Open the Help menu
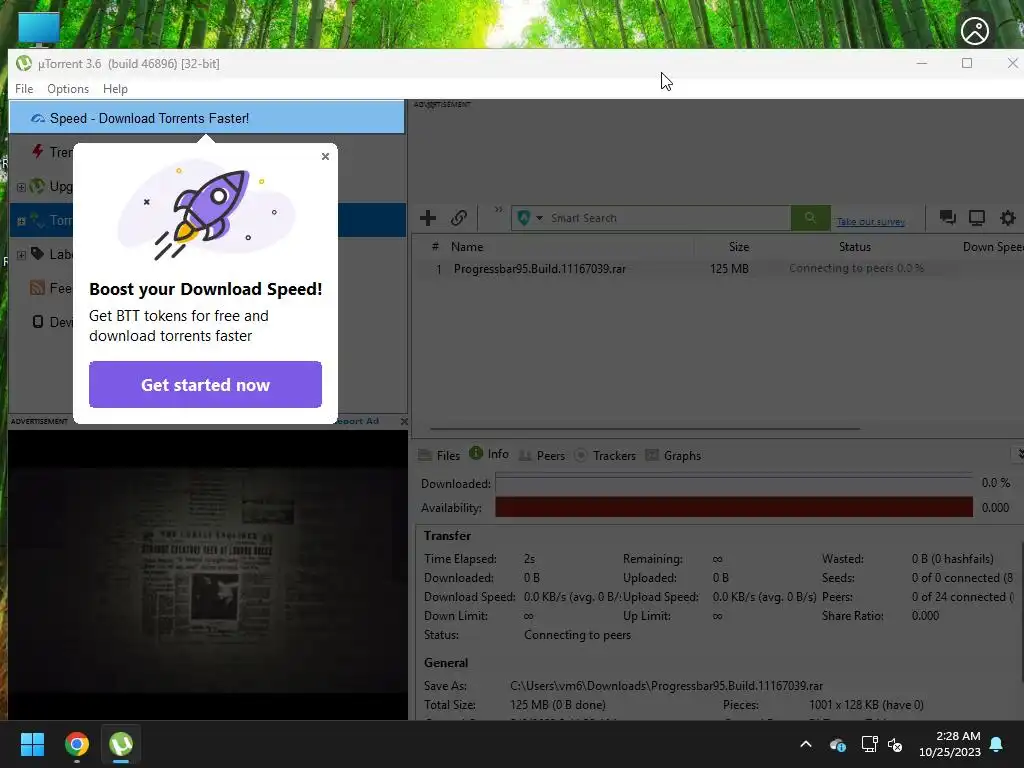The height and width of the screenshot is (768, 1024). (115, 89)
